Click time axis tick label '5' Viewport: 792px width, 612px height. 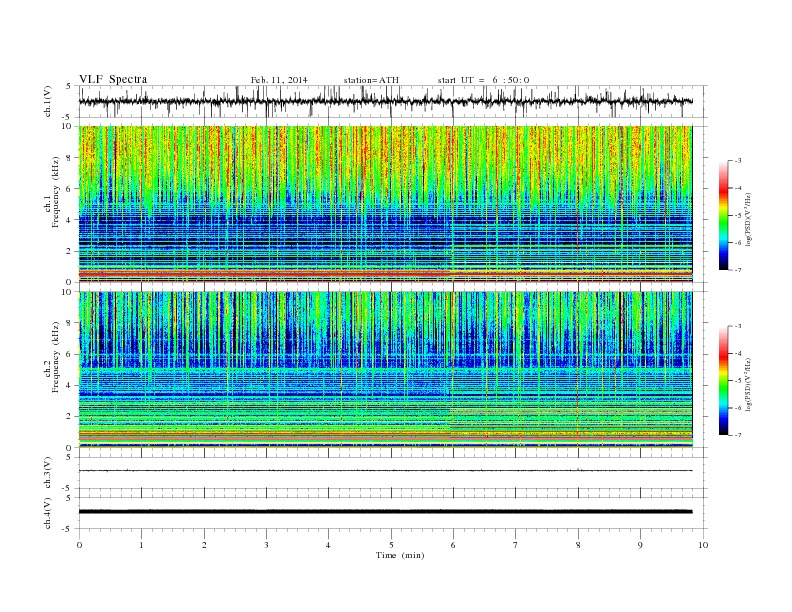(391, 545)
